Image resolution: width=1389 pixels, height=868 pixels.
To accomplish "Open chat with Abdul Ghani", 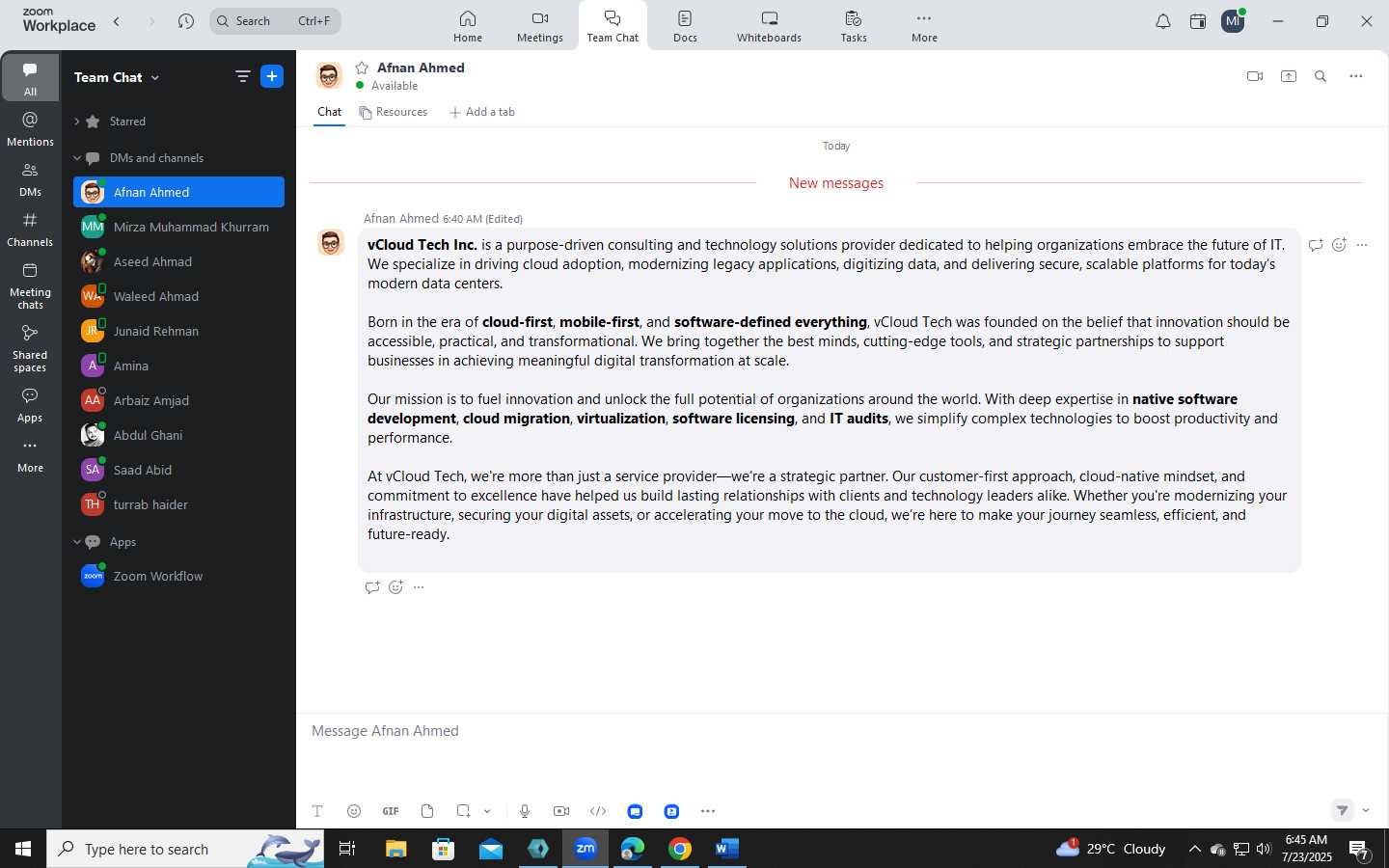I will tap(178, 435).
